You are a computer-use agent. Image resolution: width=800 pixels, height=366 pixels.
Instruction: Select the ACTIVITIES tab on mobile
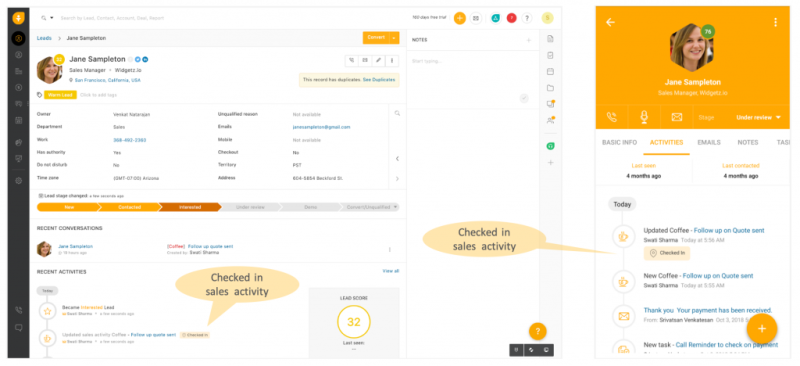666,142
